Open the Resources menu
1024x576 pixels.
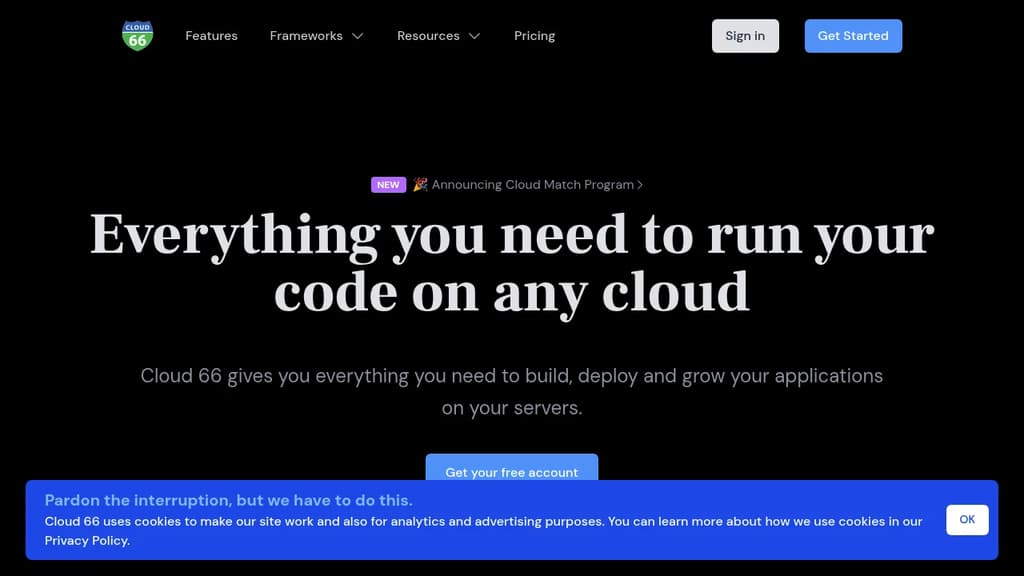(428, 36)
